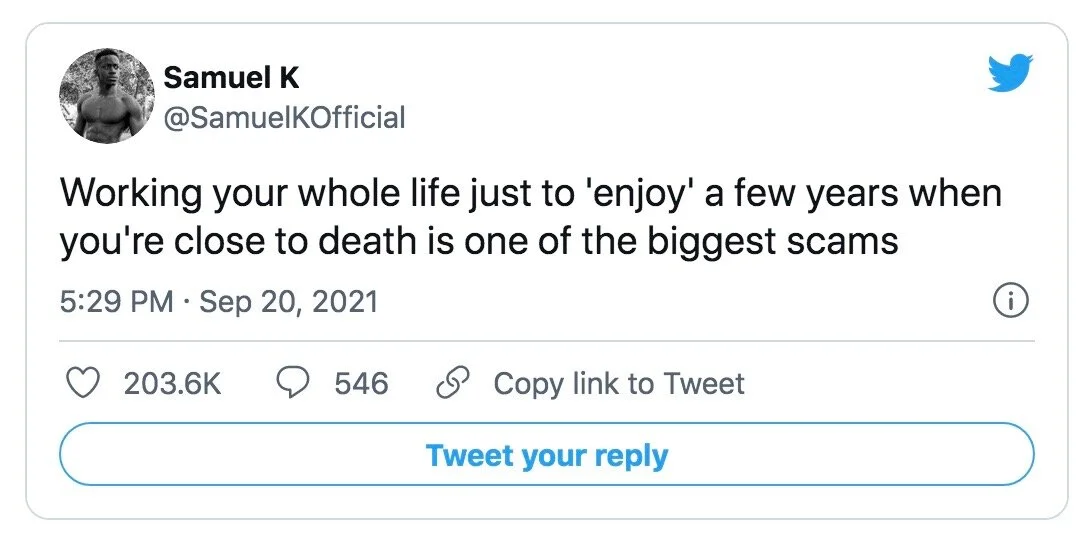The height and width of the screenshot is (553, 1092).
Task: Click the reply speech bubble icon
Action: pyautogui.click(x=293, y=384)
